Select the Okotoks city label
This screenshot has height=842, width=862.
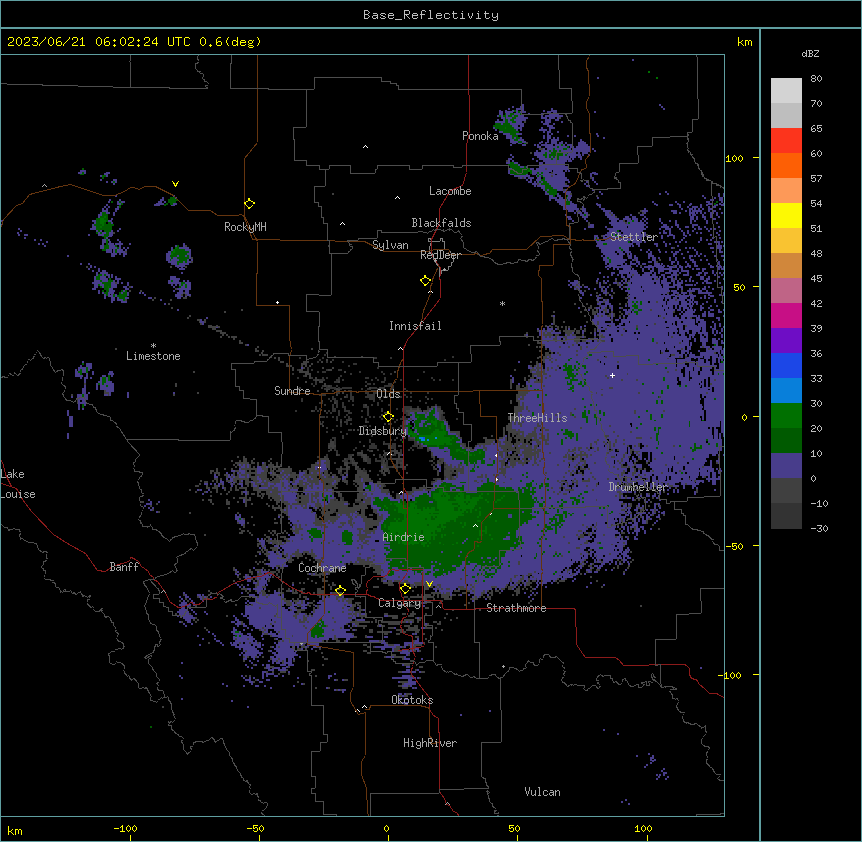click(412, 700)
